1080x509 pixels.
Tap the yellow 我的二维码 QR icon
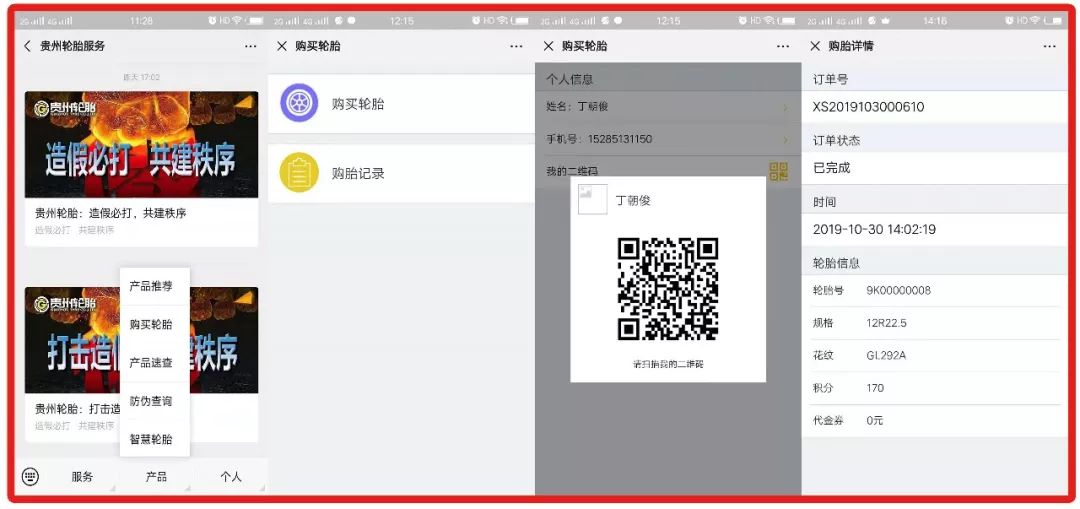778,172
